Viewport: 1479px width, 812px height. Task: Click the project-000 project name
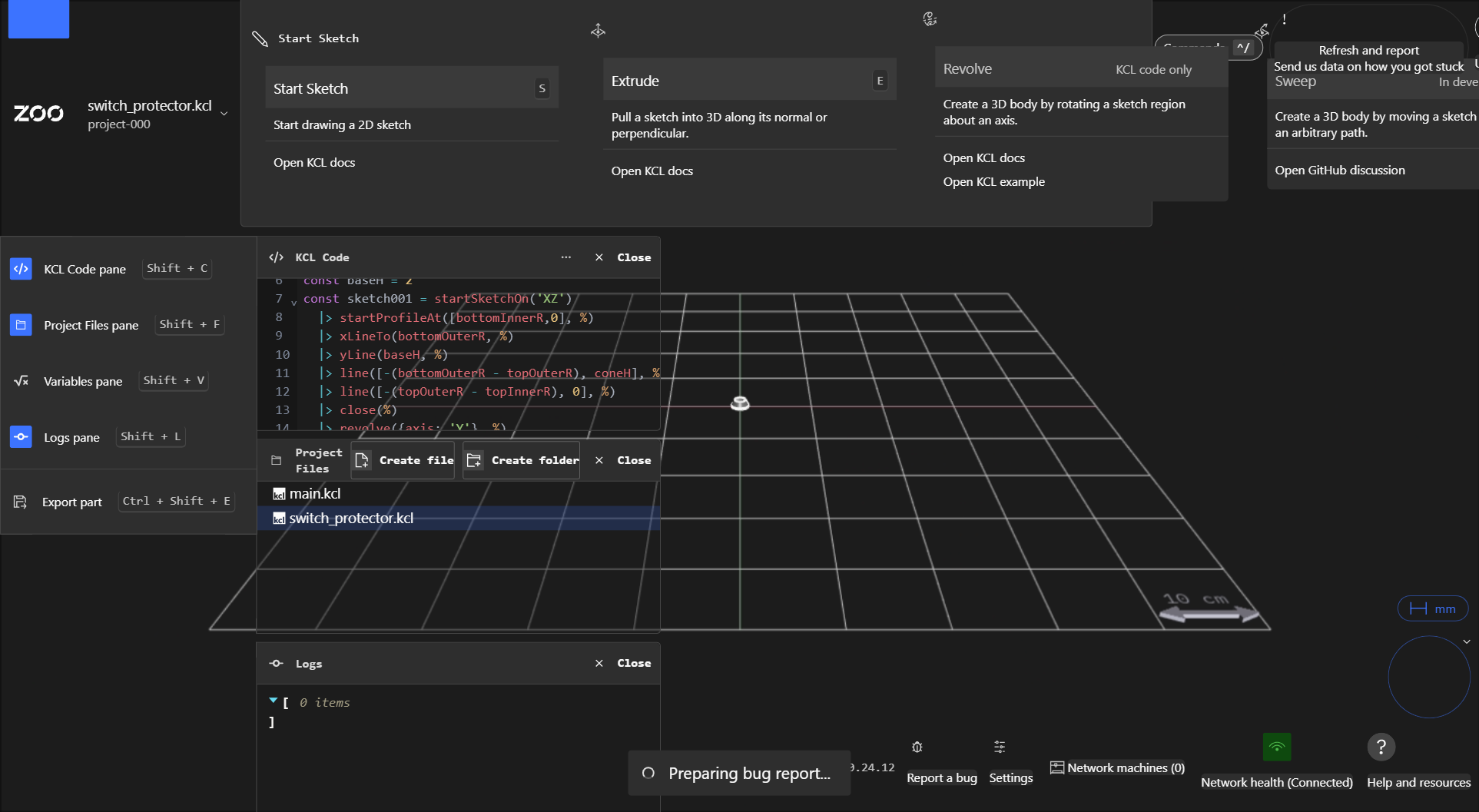pyautogui.click(x=119, y=124)
